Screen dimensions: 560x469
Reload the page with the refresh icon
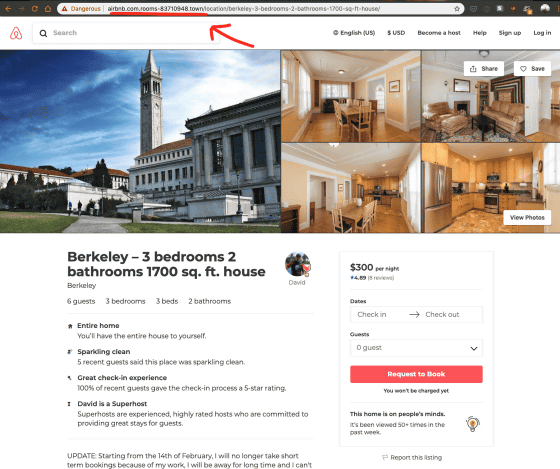pos(35,9)
